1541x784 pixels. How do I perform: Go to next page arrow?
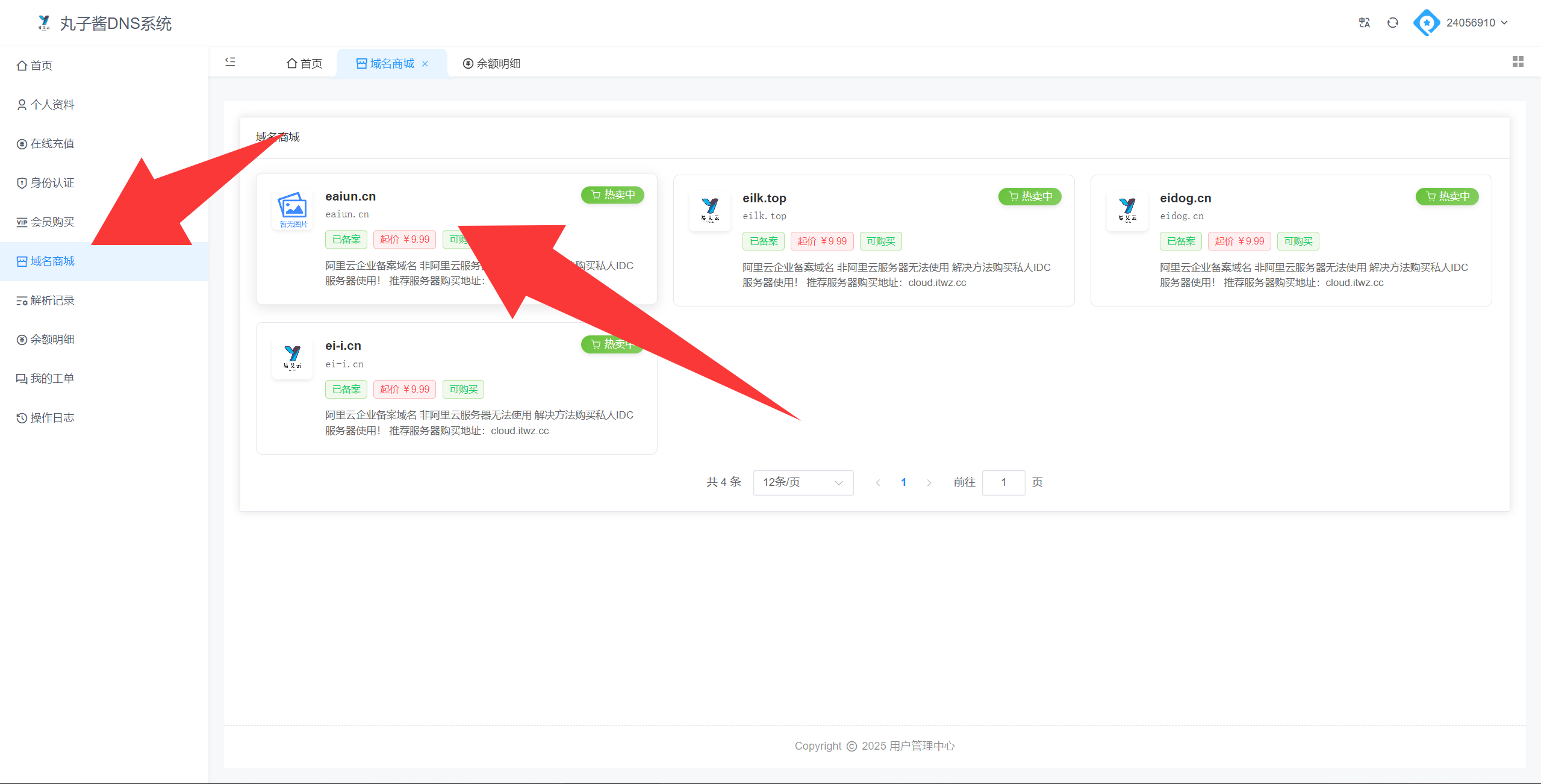[x=929, y=482]
